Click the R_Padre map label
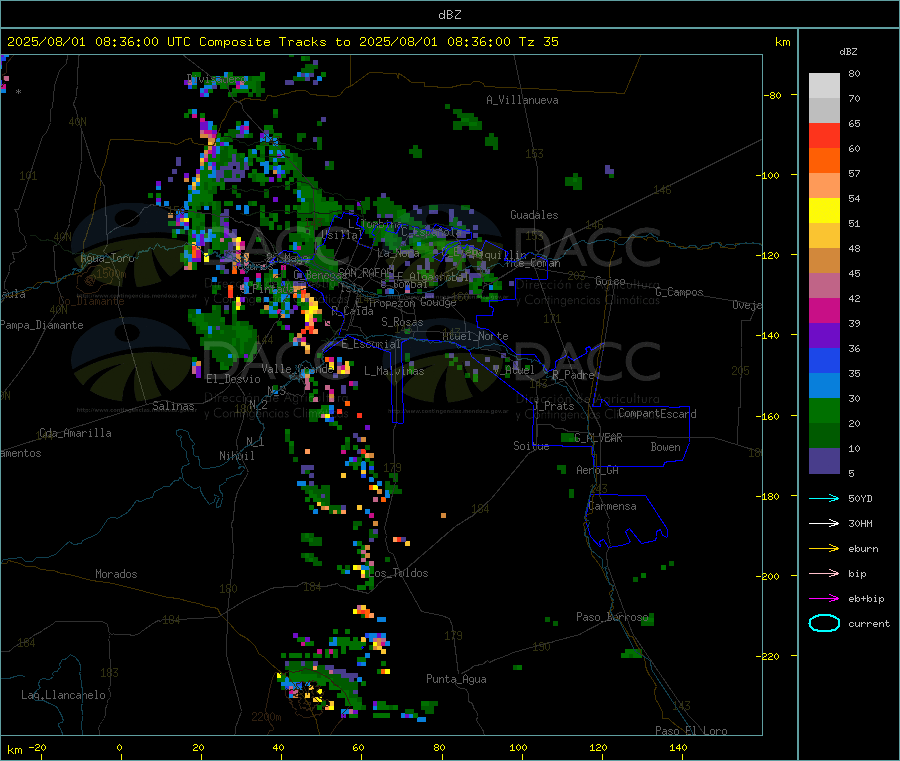This screenshot has width=900, height=761. pyautogui.click(x=573, y=375)
